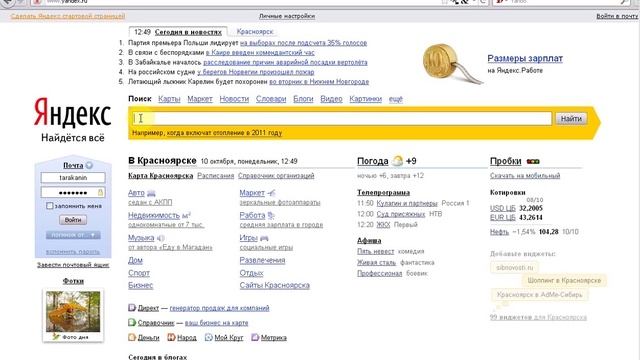Focus the main Yandex search field
The height and width of the screenshot is (360, 640).
click(x=342, y=118)
